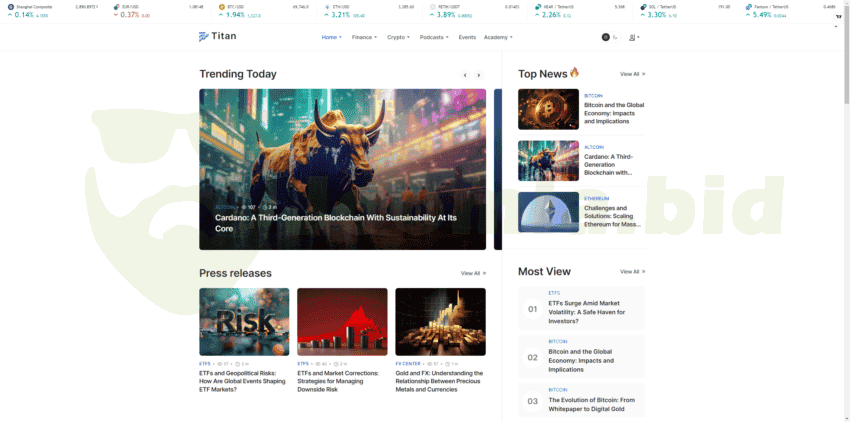Show previous Trending Today slide
Screen dimensions: 850x422
pos(465,75)
